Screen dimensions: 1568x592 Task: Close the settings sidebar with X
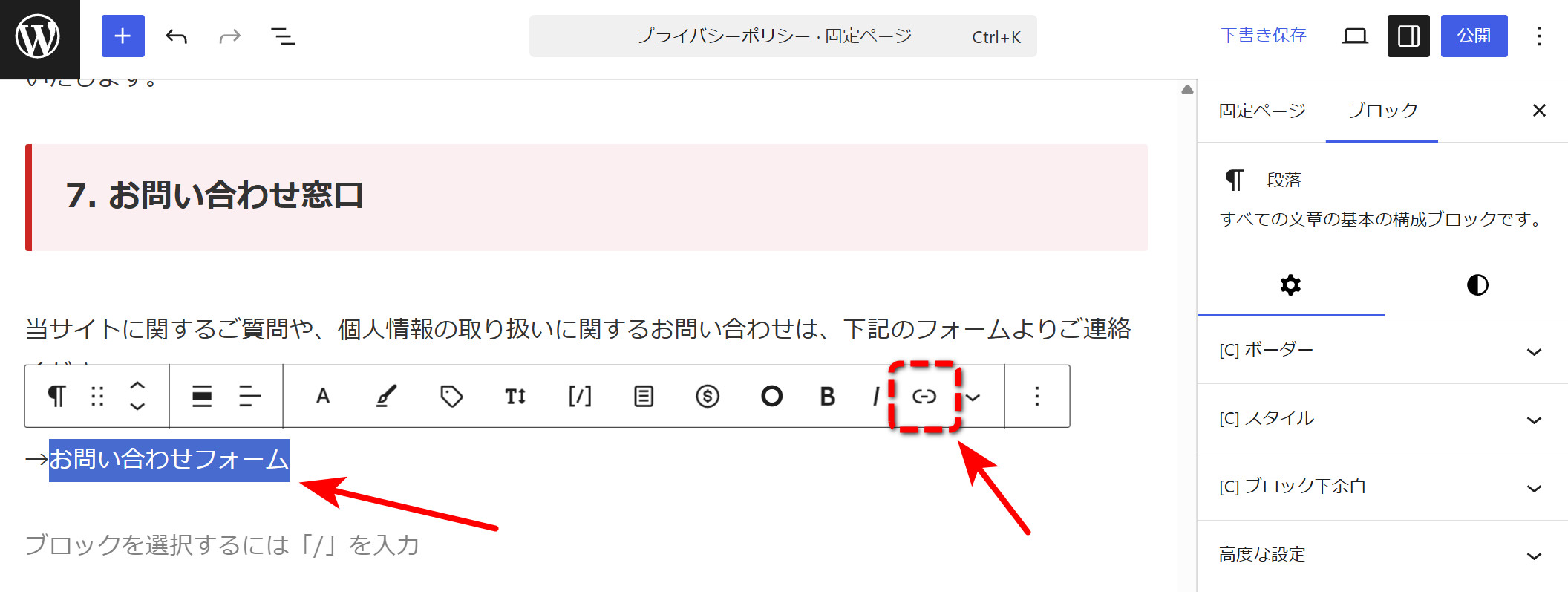pyautogui.click(x=1539, y=111)
